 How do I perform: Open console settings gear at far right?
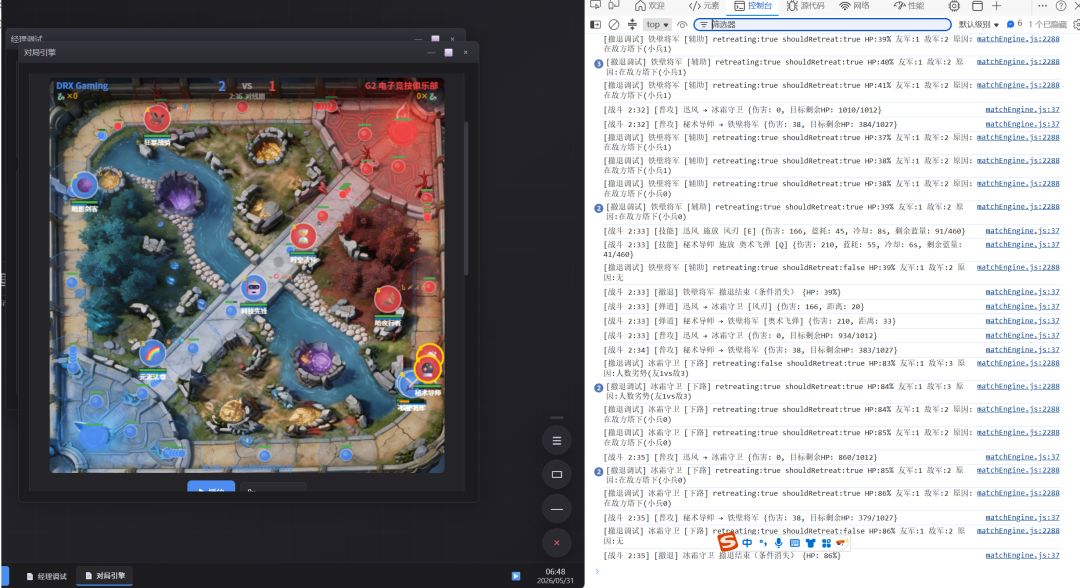click(x=1076, y=24)
